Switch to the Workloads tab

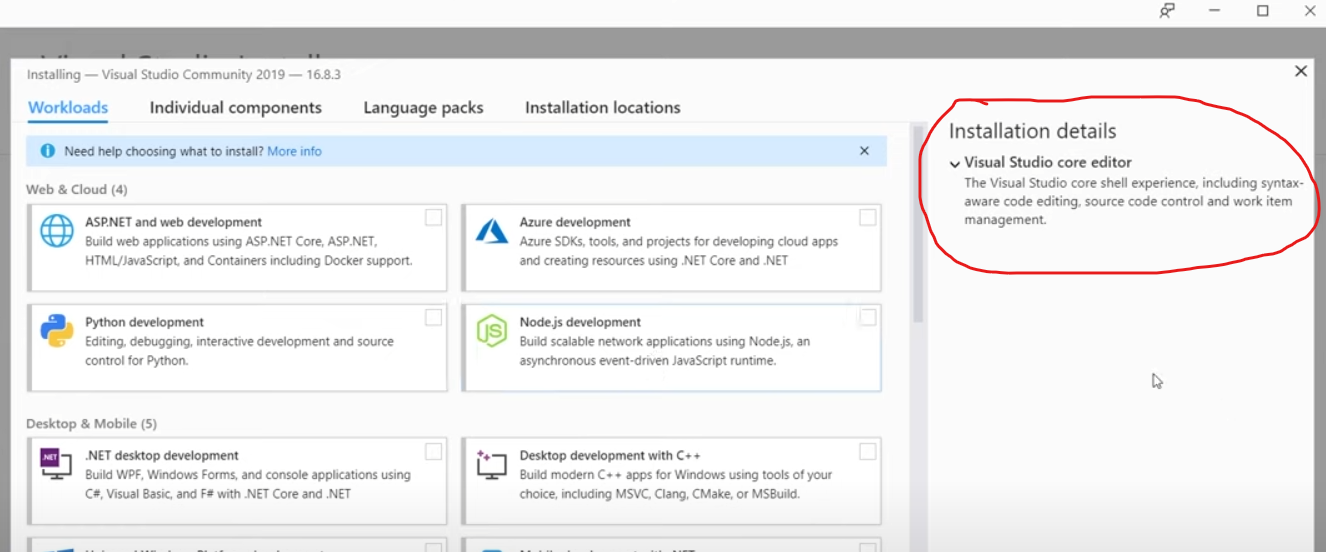pyautogui.click(x=68, y=107)
